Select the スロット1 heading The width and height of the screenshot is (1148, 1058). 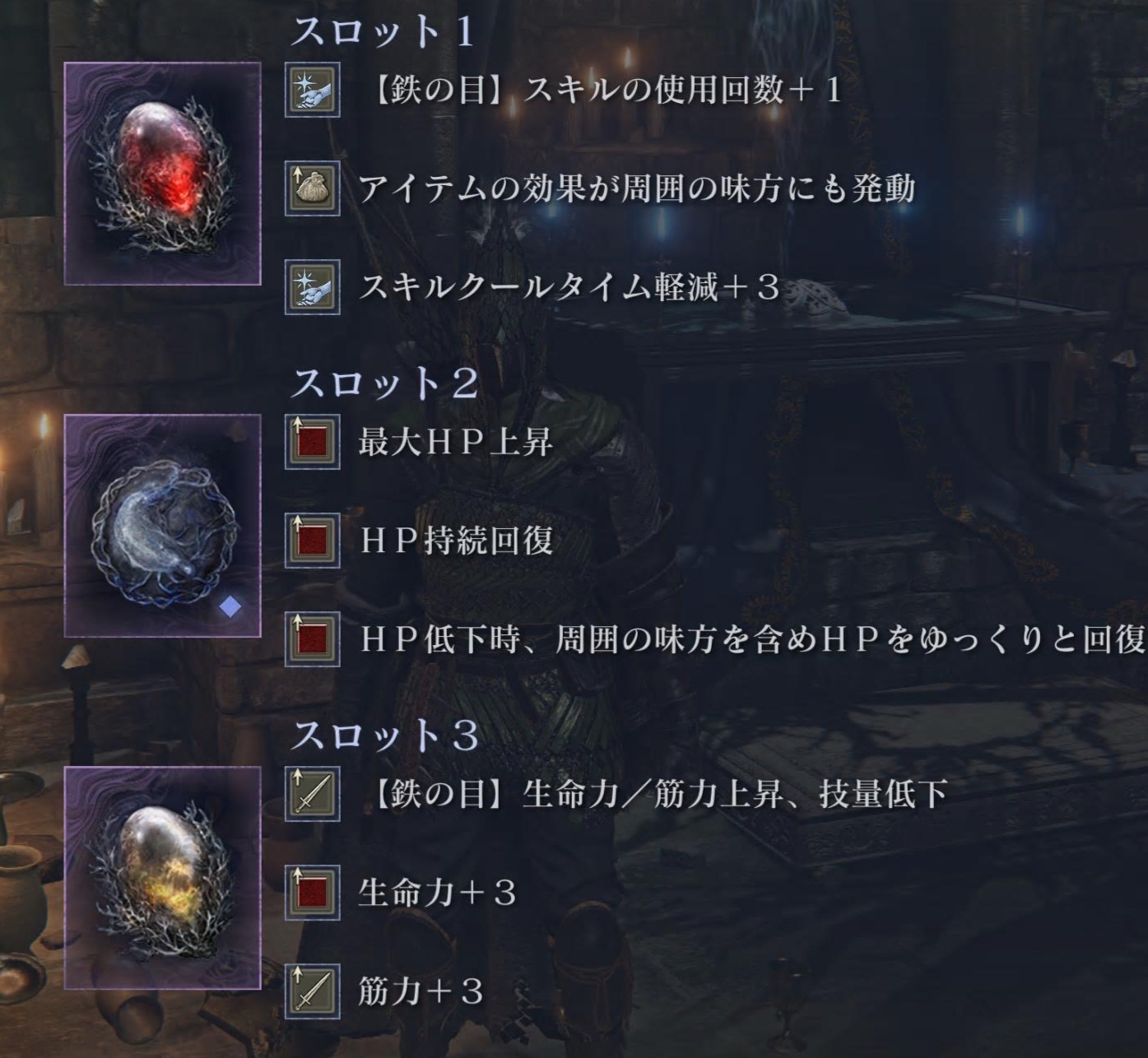pos(383,32)
